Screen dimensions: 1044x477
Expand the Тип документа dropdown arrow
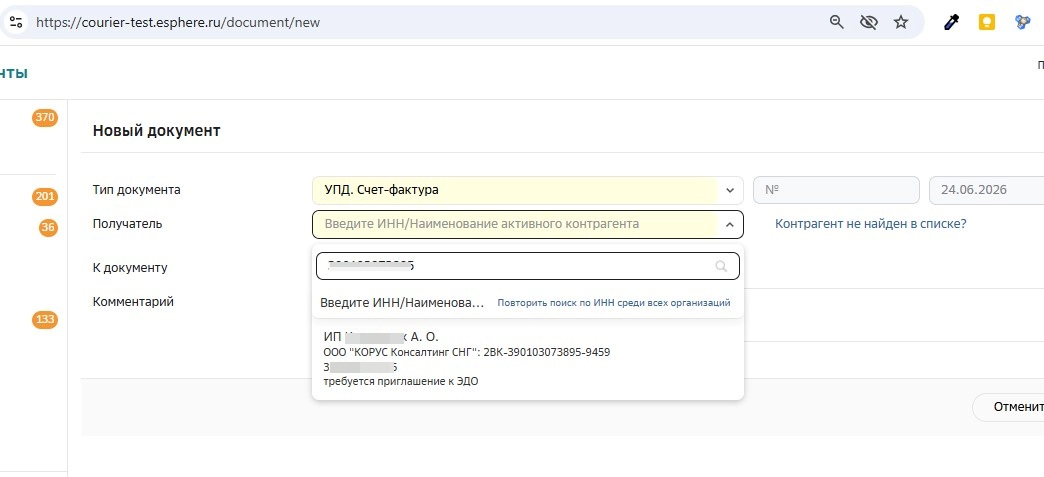(730, 191)
